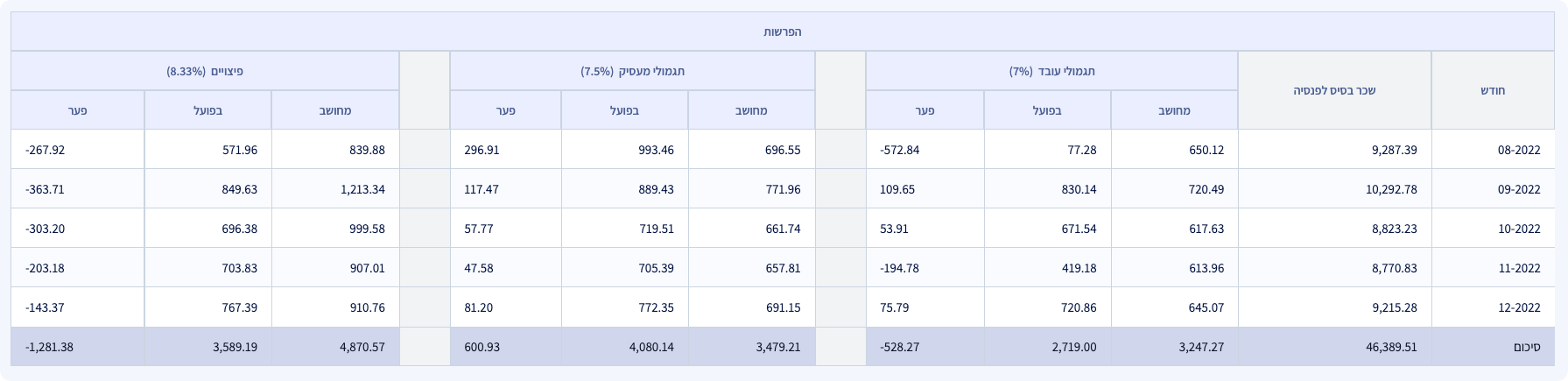Click the פיצויים (8.33%) group header
The height and width of the screenshot is (381, 1568).
pyautogui.click(x=205, y=71)
